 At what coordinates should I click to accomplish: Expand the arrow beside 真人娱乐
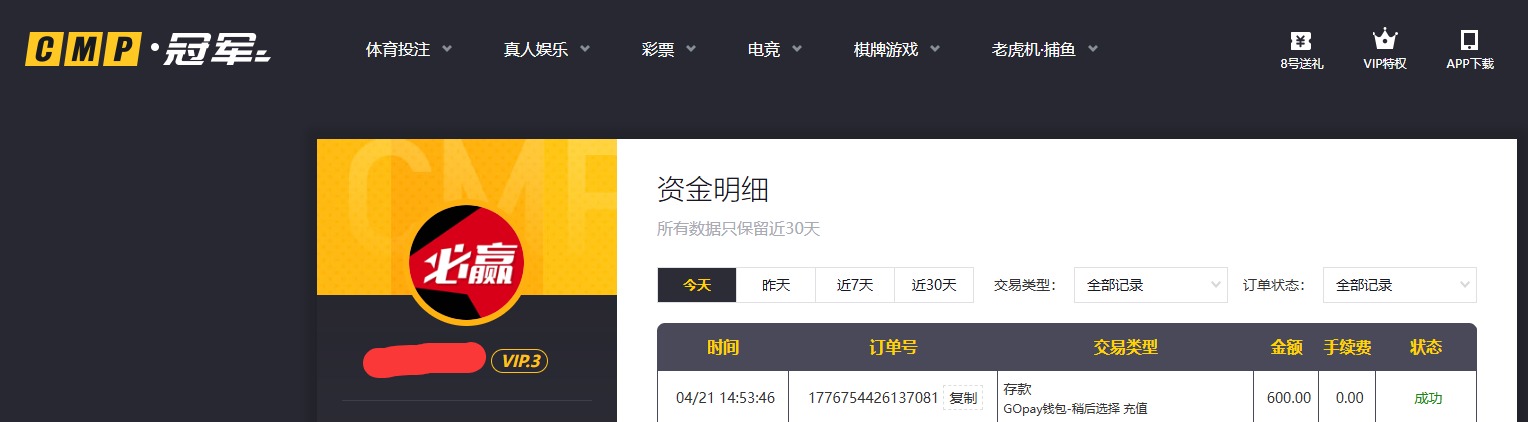tap(584, 49)
